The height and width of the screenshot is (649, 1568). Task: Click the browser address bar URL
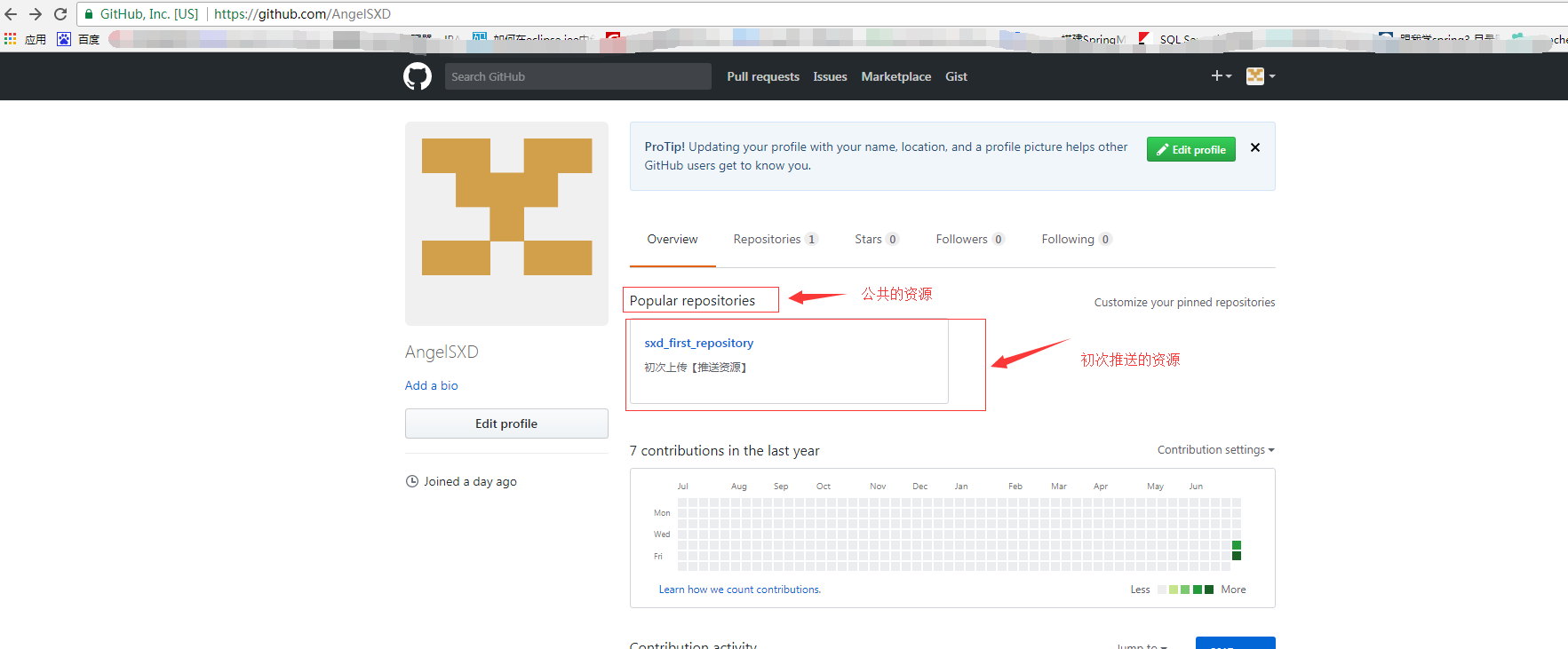[x=302, y=14]
